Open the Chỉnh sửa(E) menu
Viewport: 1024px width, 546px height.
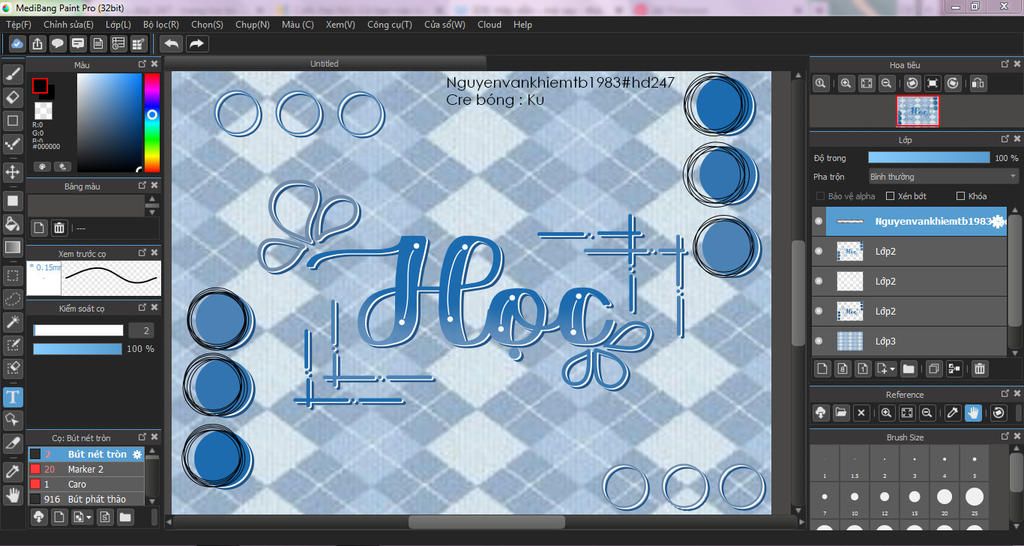click(x=69, y=24)
